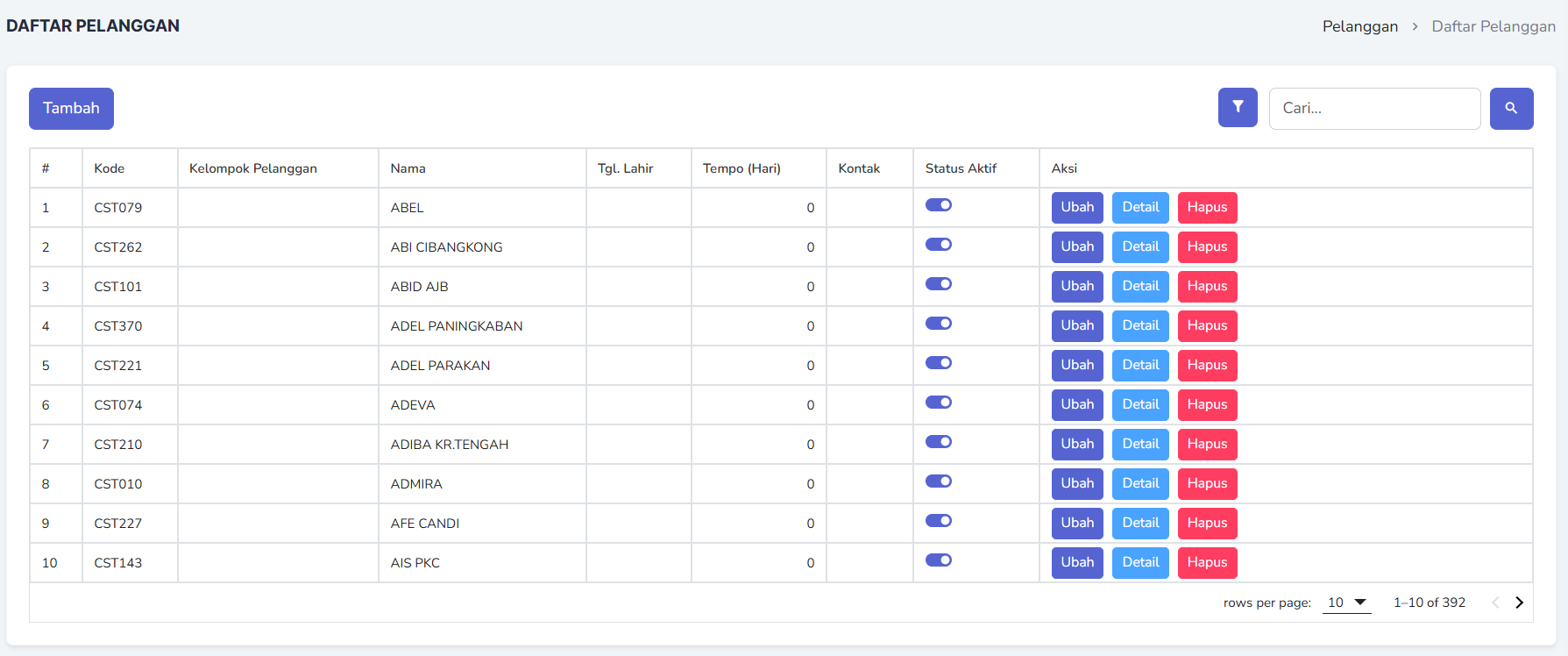Open Detail for ADEL PANINGKABAN

1139,325
